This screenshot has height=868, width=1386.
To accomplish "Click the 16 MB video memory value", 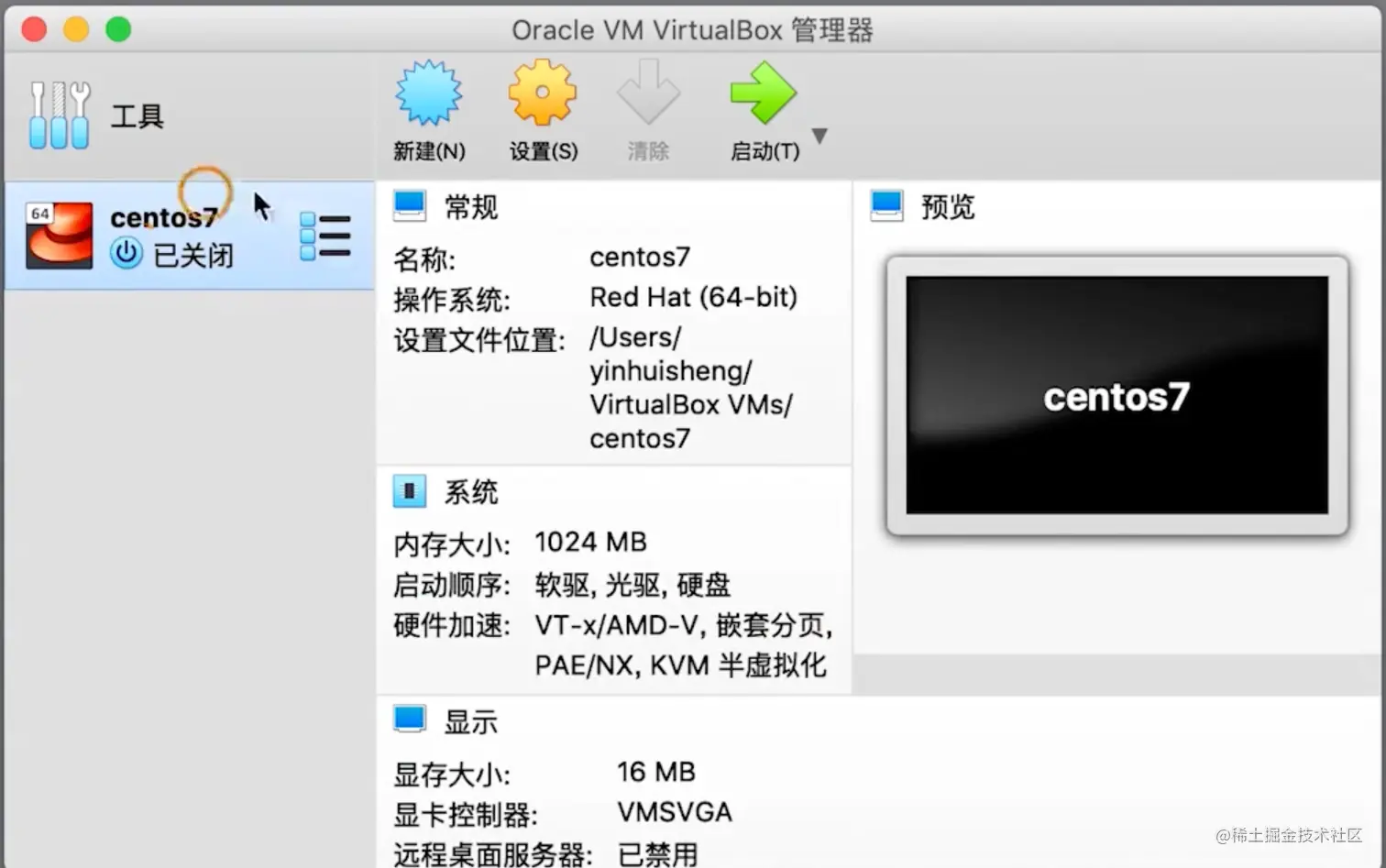I will pos(656,772).
